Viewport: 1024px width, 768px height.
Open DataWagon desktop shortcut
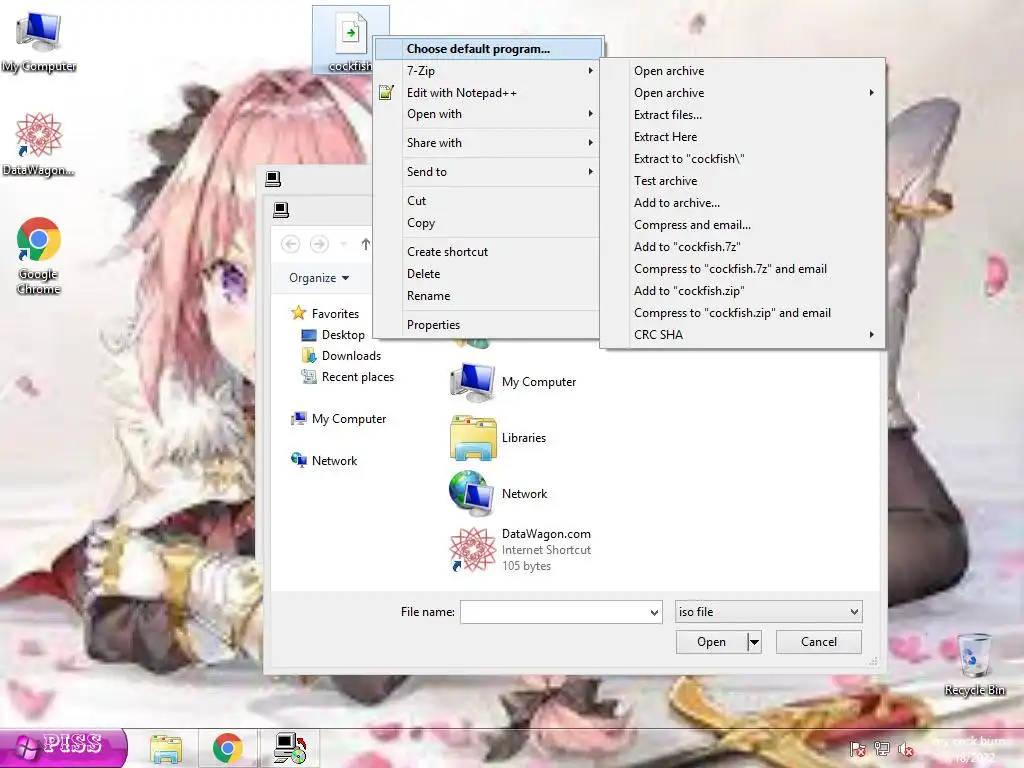(x=39, y=144)
